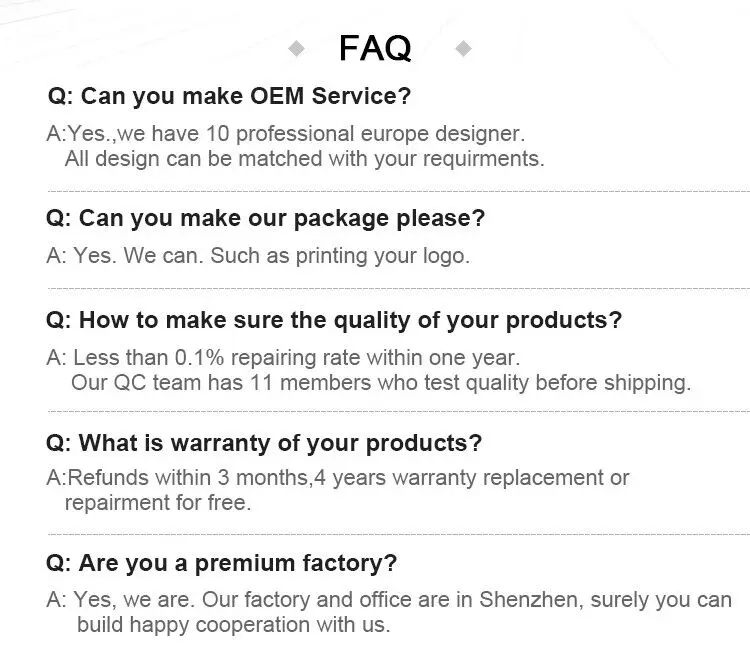Image resolution: width=750 pixels, height=648 pixels.
Task: Click the answer about 10 professional europe designer
Action: (x=285, y=133)
